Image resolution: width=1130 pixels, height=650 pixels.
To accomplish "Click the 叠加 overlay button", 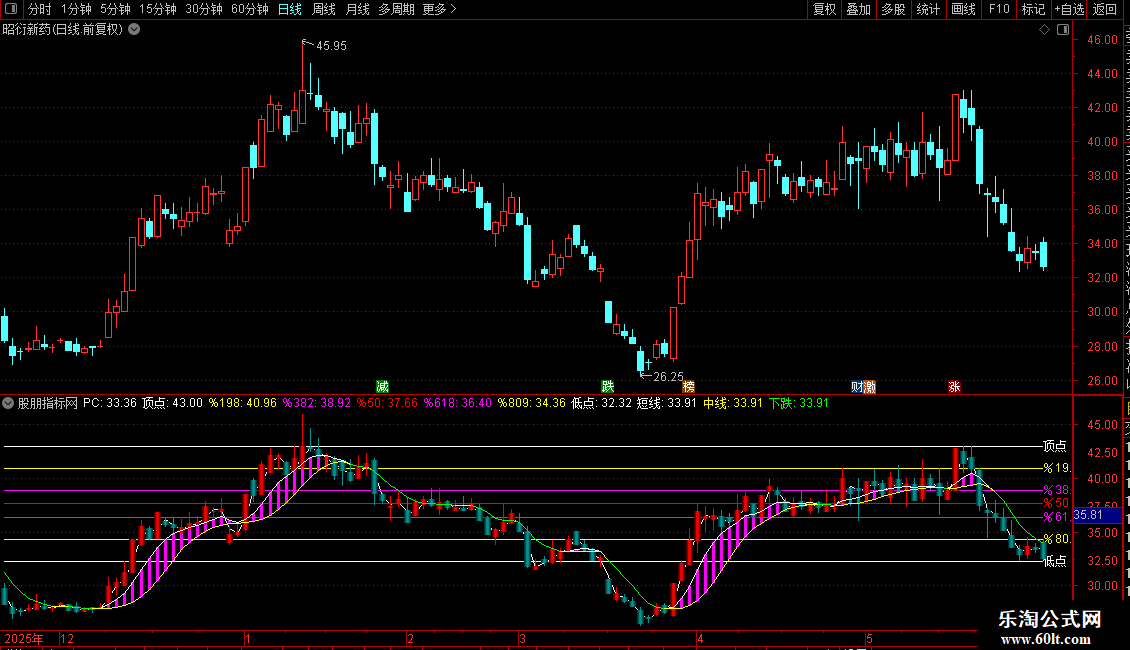I will [859, 9].
